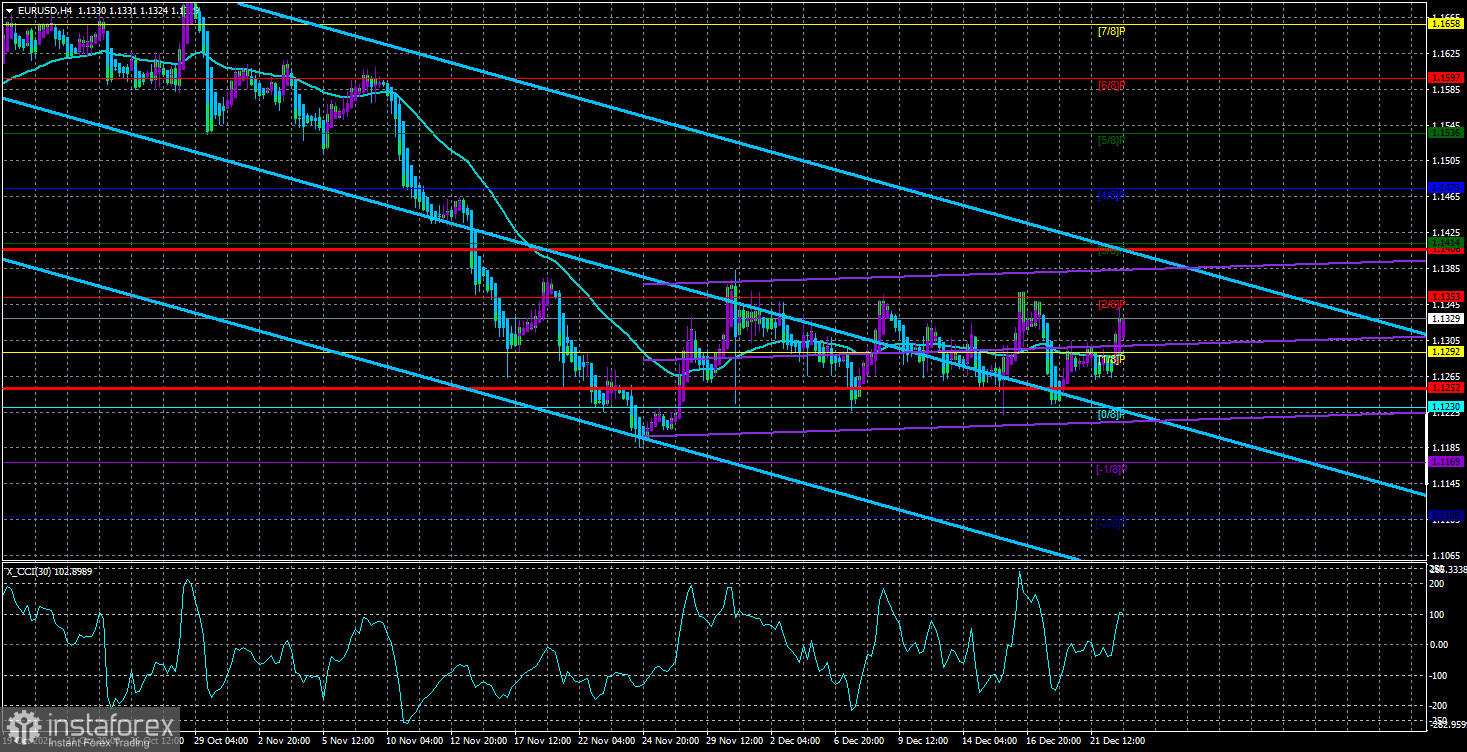Click the 1.1585 price axis value

pos(1446,89)
